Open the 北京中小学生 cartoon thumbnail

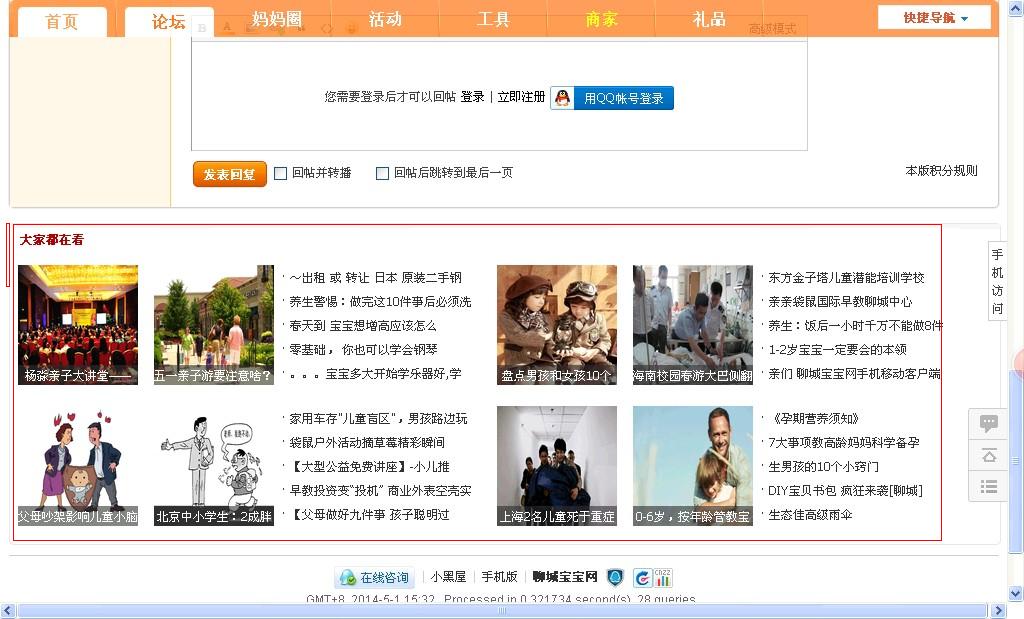[x=214, y=465]
